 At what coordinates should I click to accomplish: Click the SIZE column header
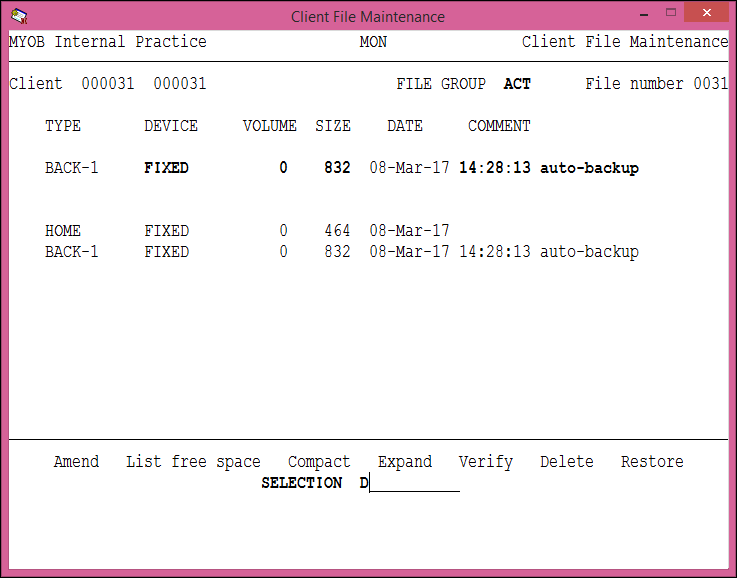click(333, 126)
